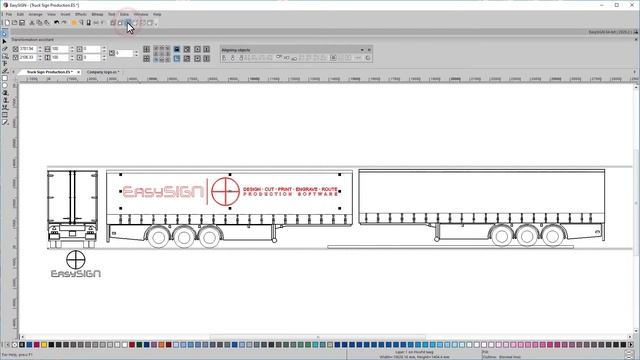Open the toolbar overflow dropdown arrow
640x360 pixels.
click(x=156, y=24)
